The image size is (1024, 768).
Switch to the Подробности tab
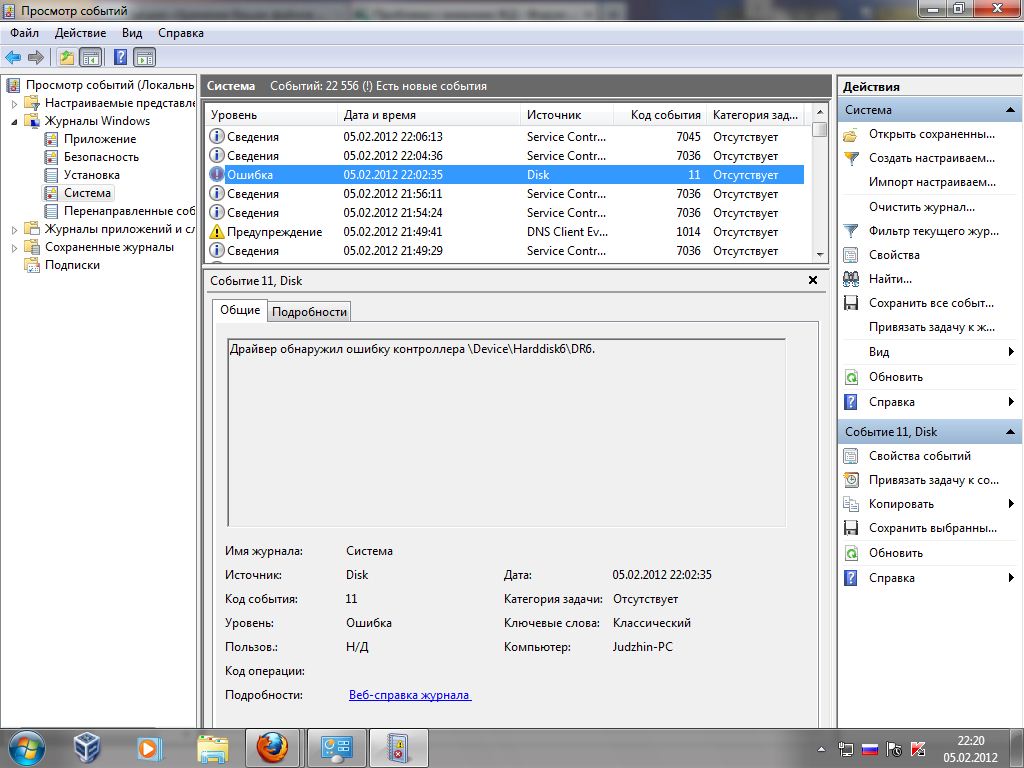310,312
